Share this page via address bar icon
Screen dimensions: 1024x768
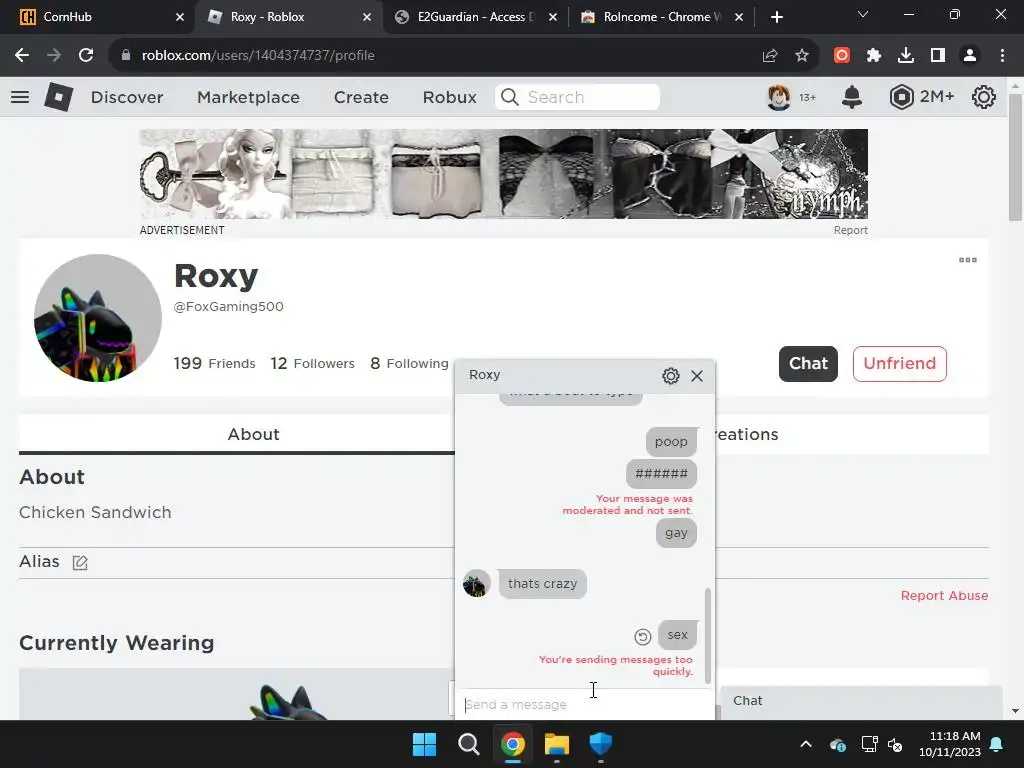point(770,56)
